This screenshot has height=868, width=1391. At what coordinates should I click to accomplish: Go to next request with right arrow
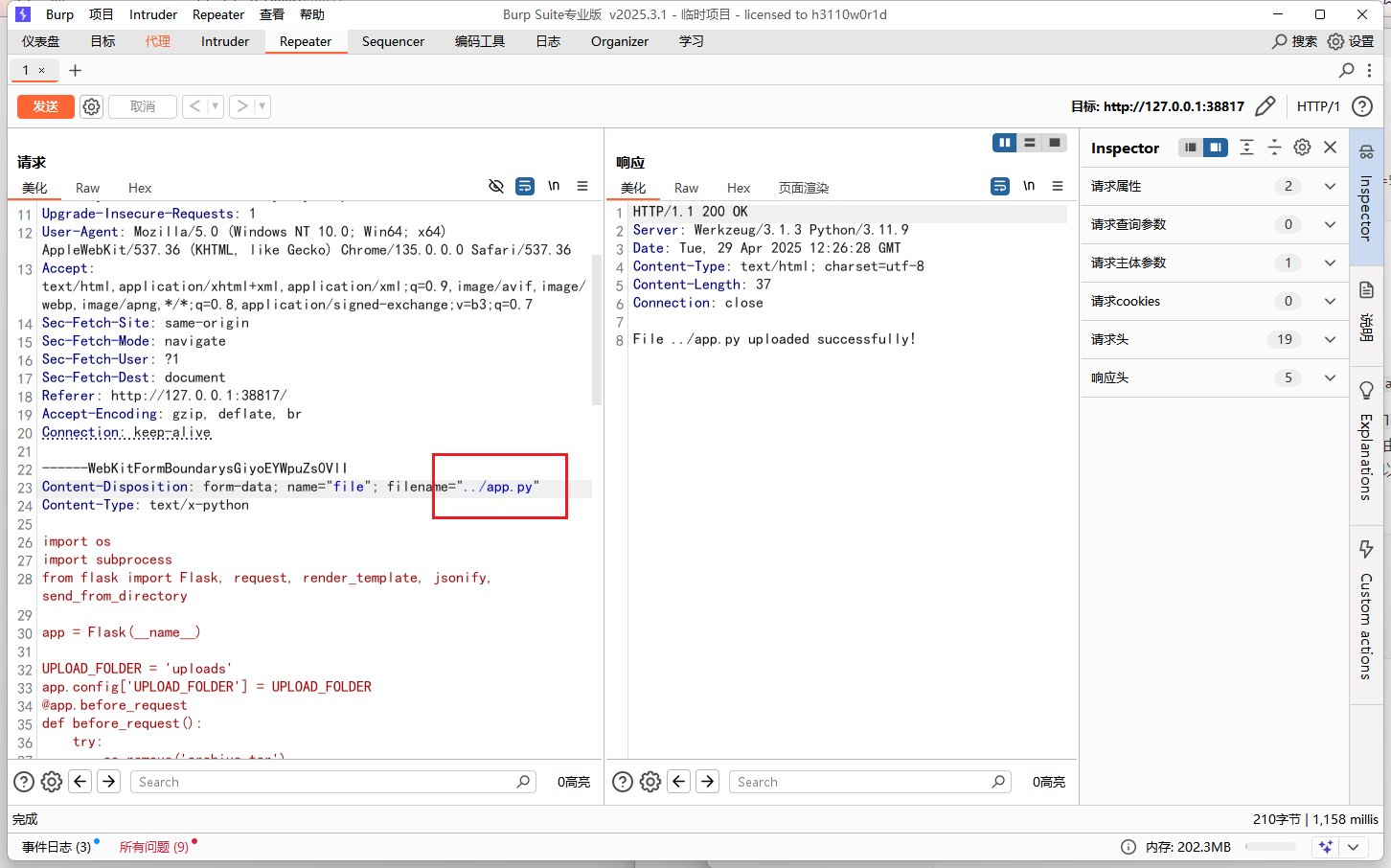241,106
